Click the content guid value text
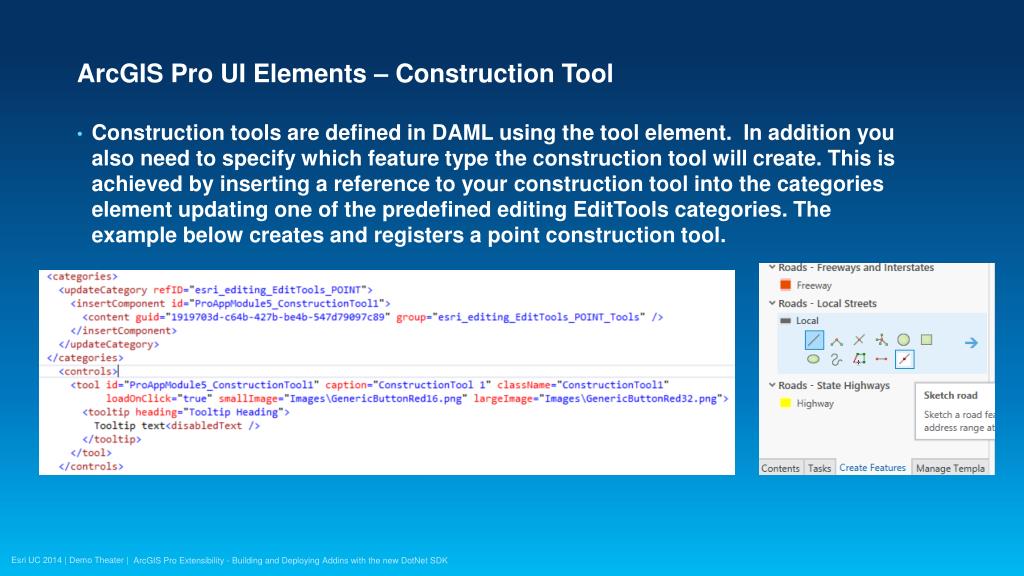Image resolution: width=1024 pixels, height=576 pixels. 277,317
